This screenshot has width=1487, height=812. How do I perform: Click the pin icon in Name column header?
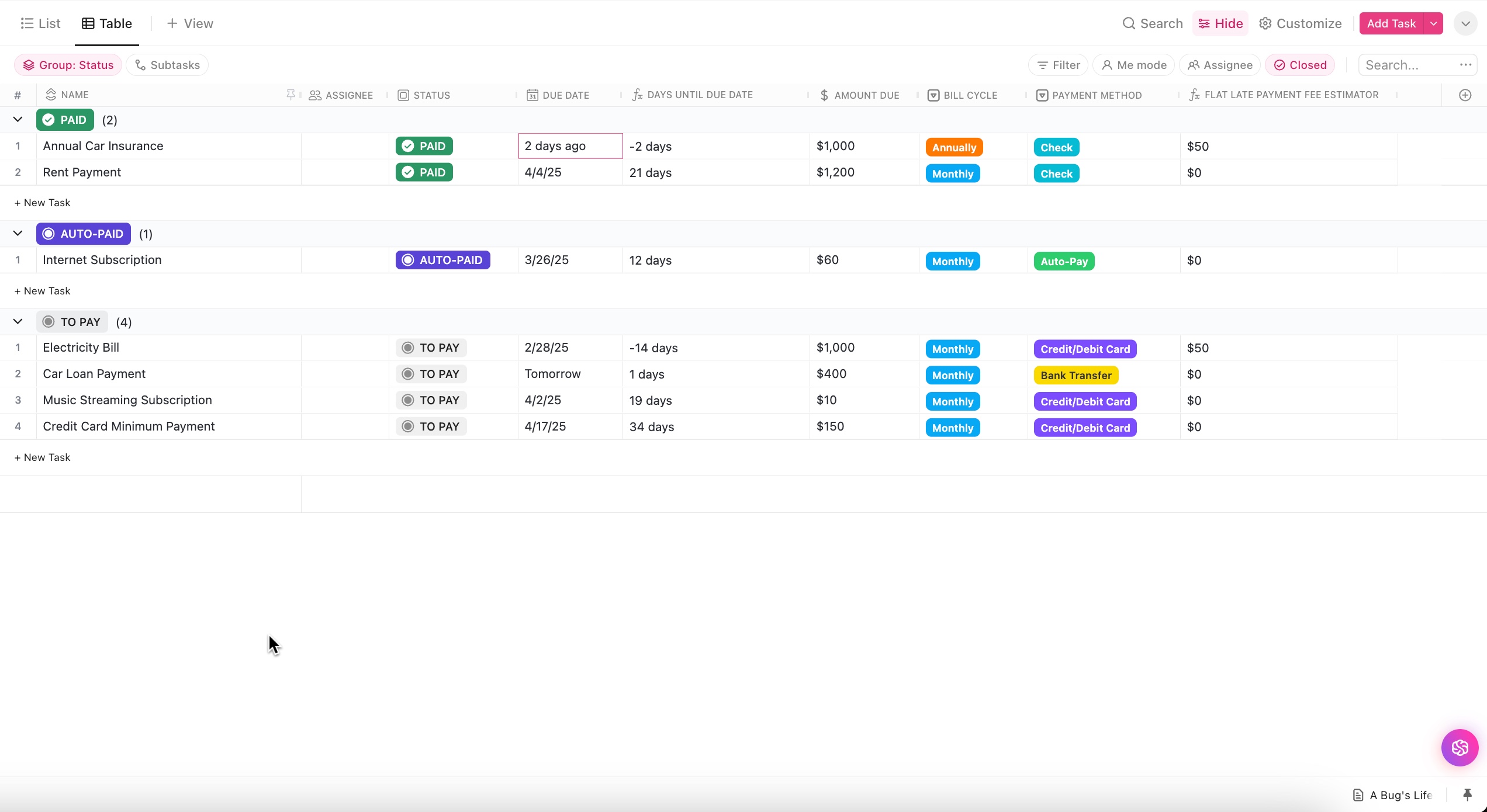tap(291, 95)
